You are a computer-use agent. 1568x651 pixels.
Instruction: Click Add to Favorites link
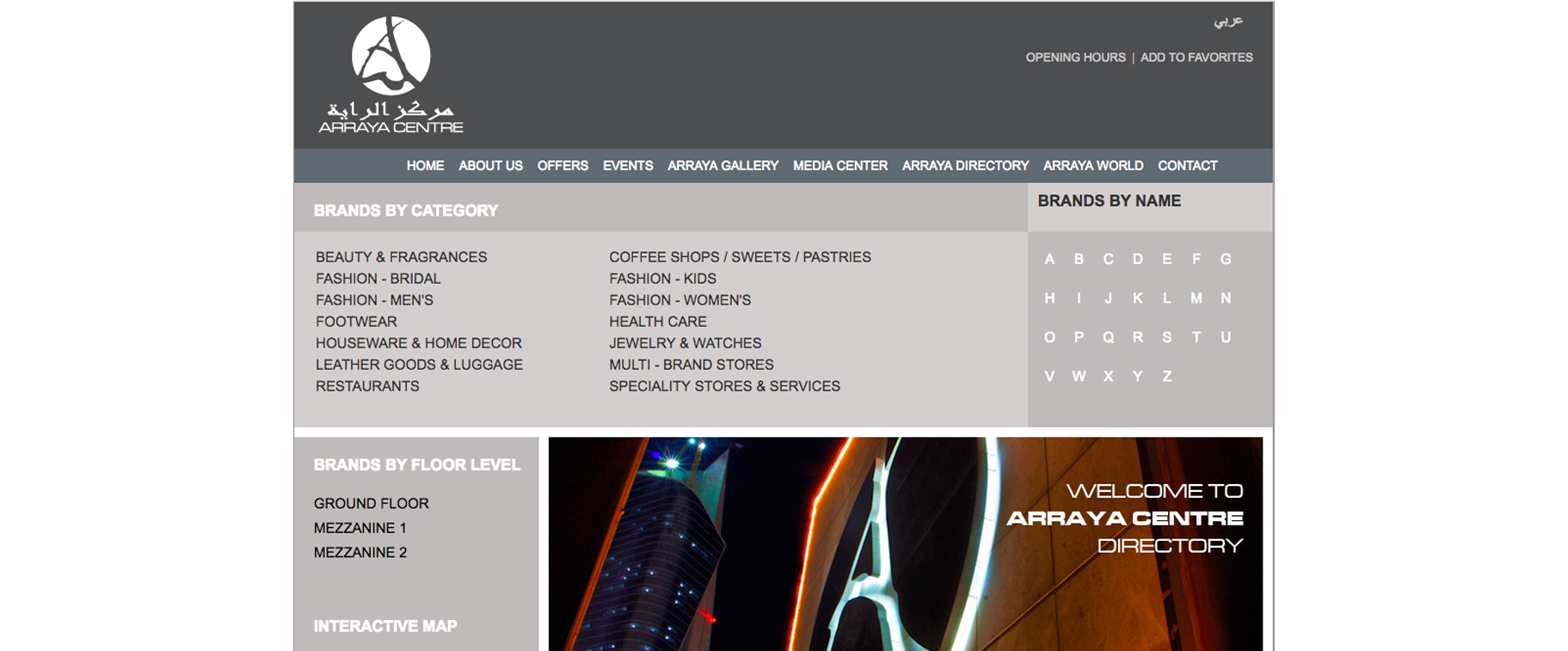[x=1196, y=58]
